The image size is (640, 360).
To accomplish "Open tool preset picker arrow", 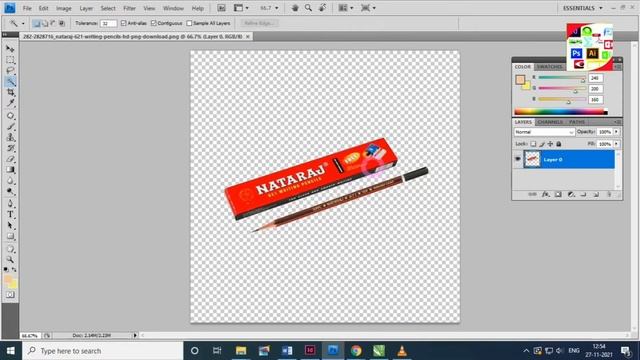I will click(23, 23).
